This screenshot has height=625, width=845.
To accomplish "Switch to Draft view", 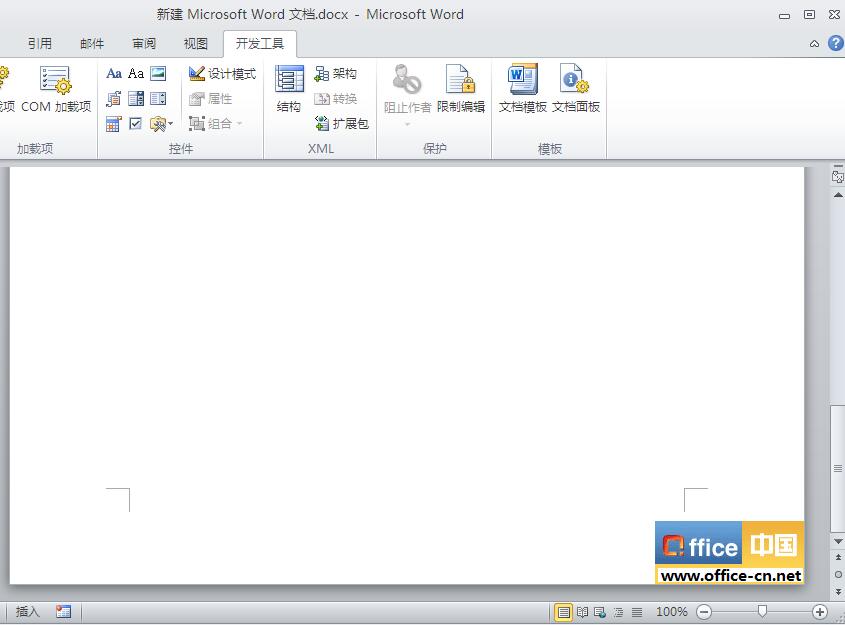I will tap(637, 612).
